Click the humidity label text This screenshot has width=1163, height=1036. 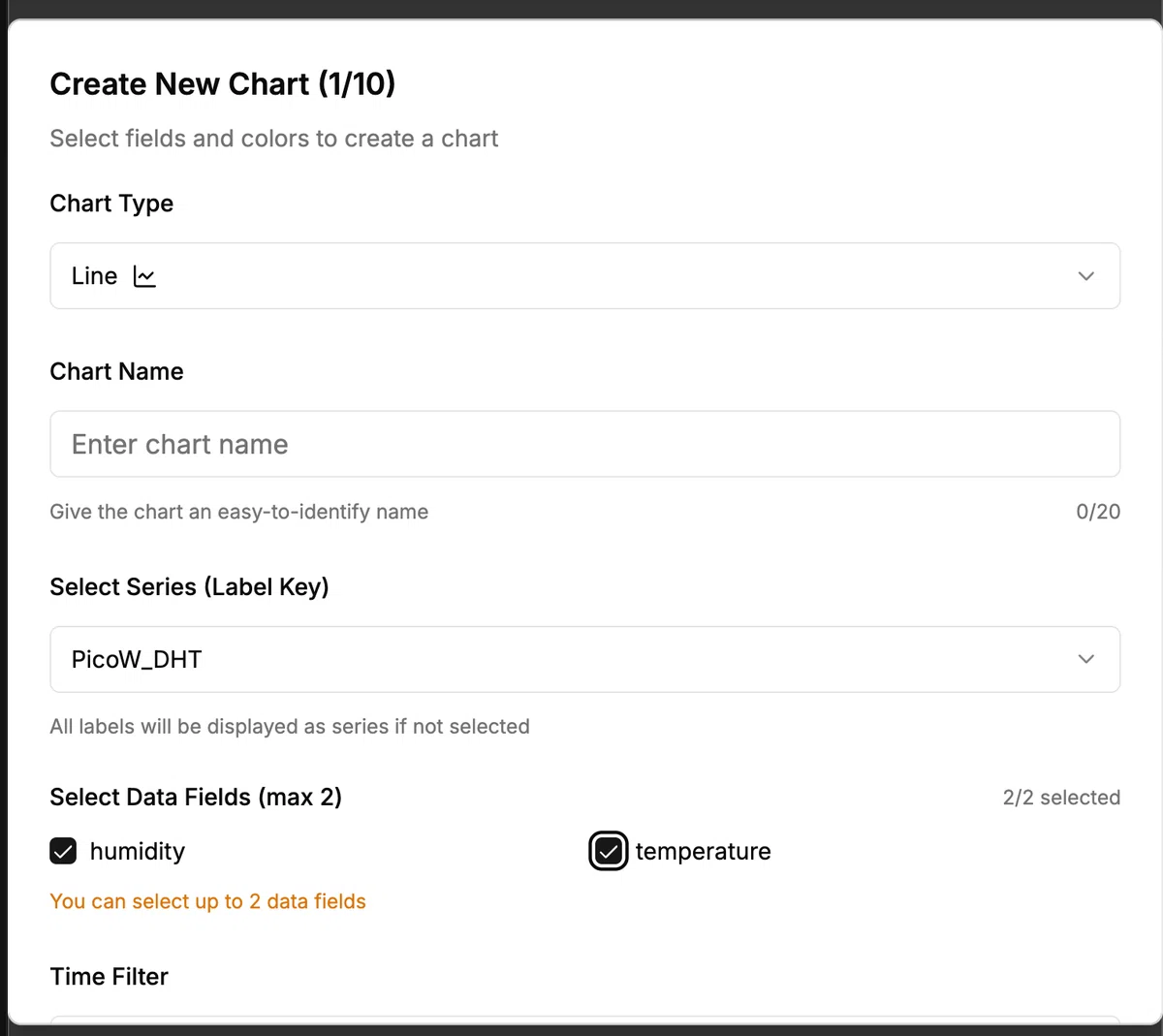click(137, 851)
